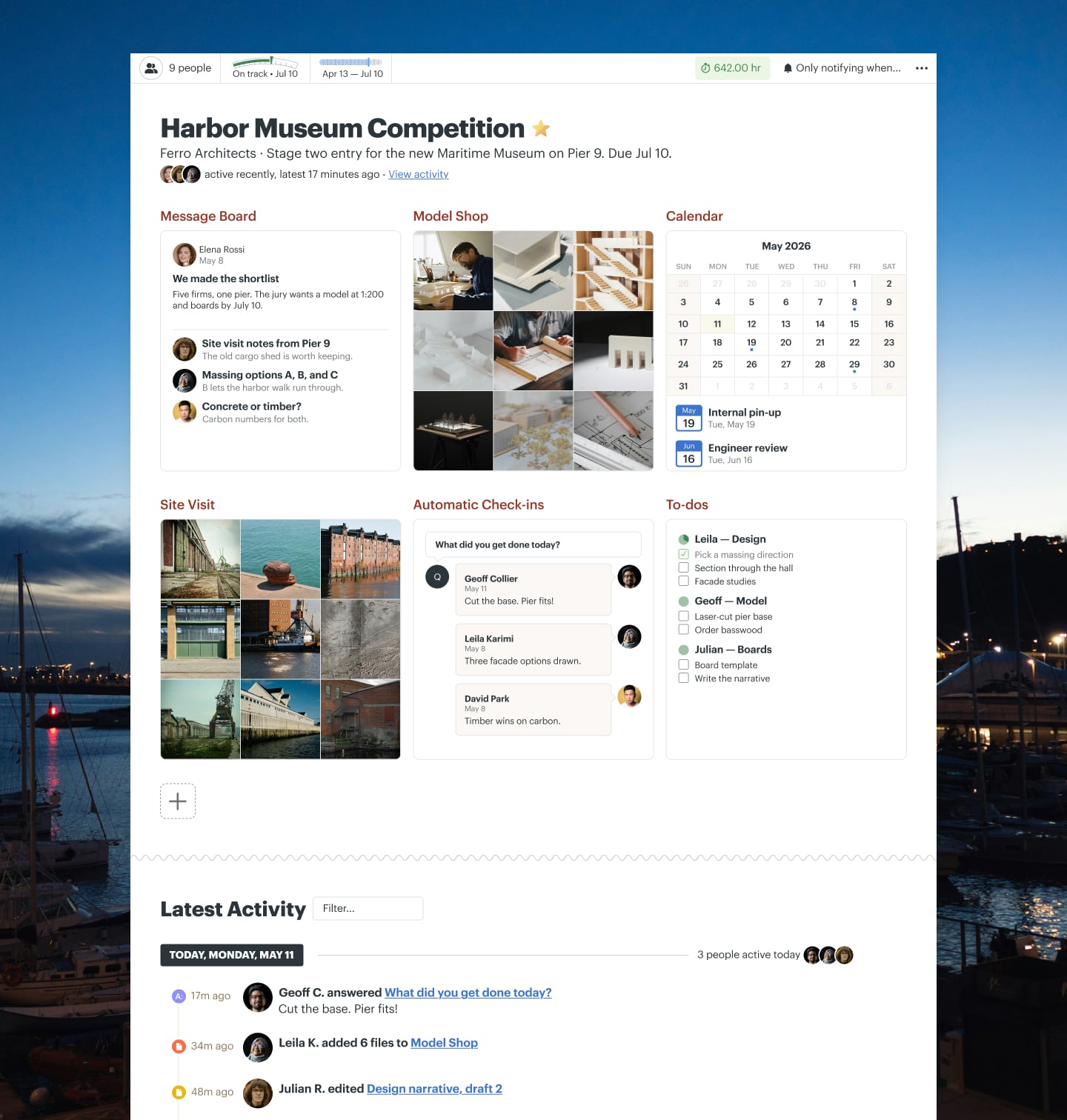Click the Q question icon in check-ins
This screenshot has height=1120, width=1067.
coord(437,577)
